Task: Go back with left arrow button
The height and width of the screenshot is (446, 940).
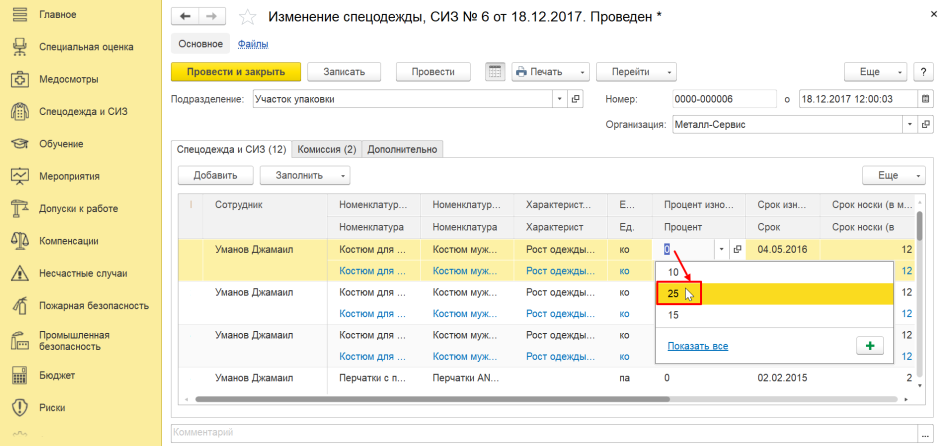Action: click(x=185, y=17)
